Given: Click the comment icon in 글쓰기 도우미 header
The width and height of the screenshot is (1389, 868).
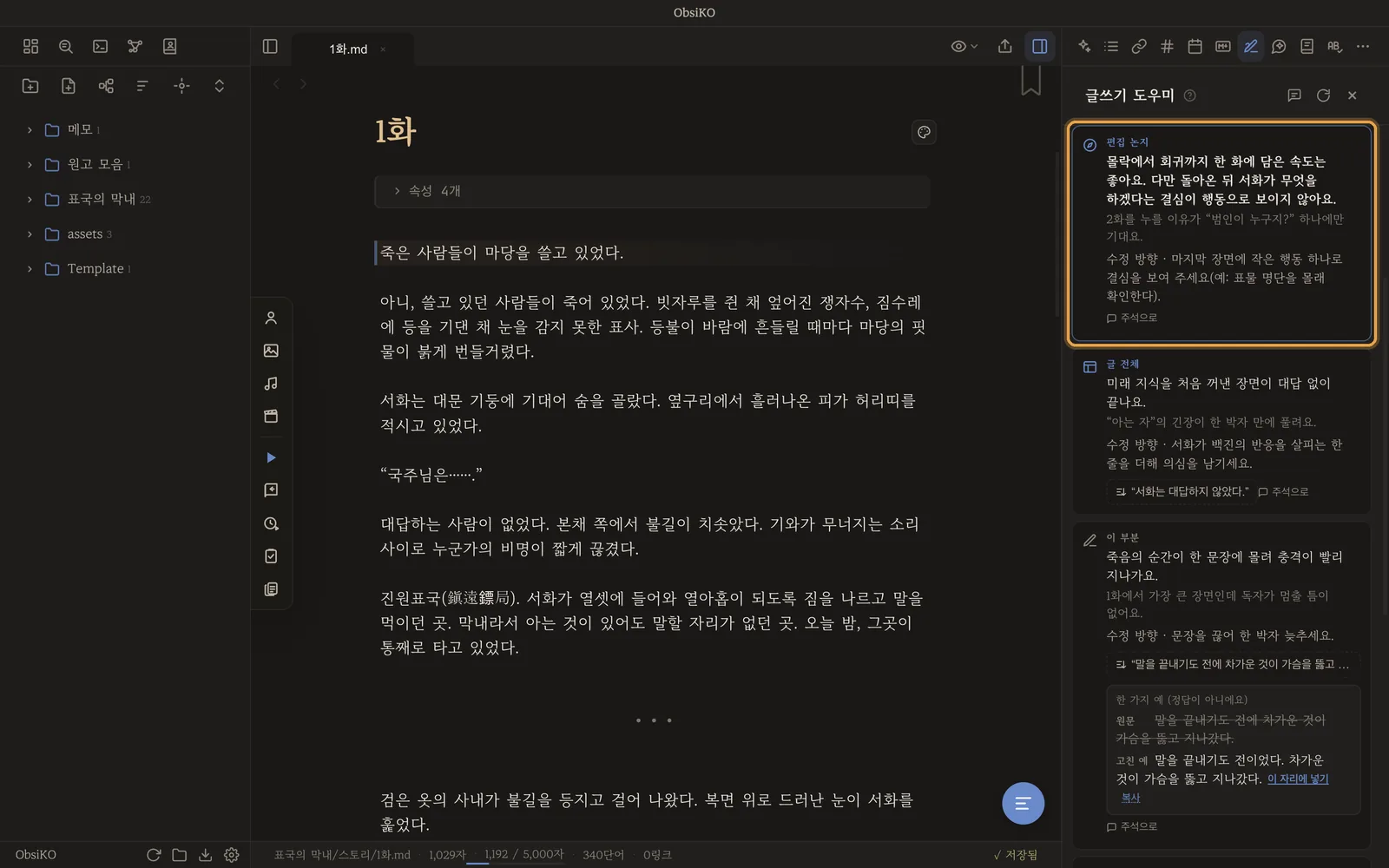Looking at the screenshot, I should [1294, 95].
